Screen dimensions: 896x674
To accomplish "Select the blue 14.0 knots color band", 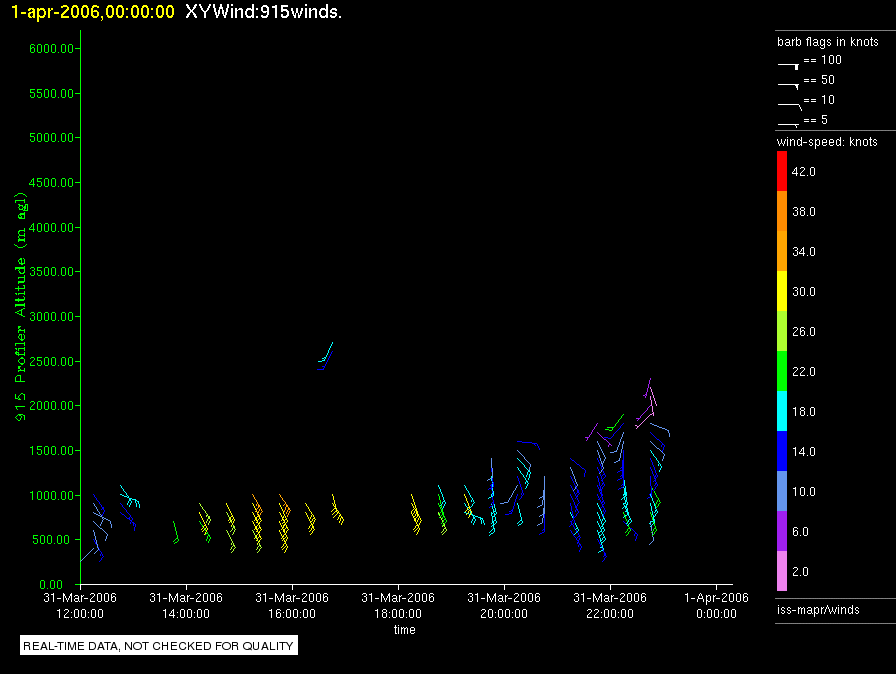I will pyautogui.click(x=782, y=451).
